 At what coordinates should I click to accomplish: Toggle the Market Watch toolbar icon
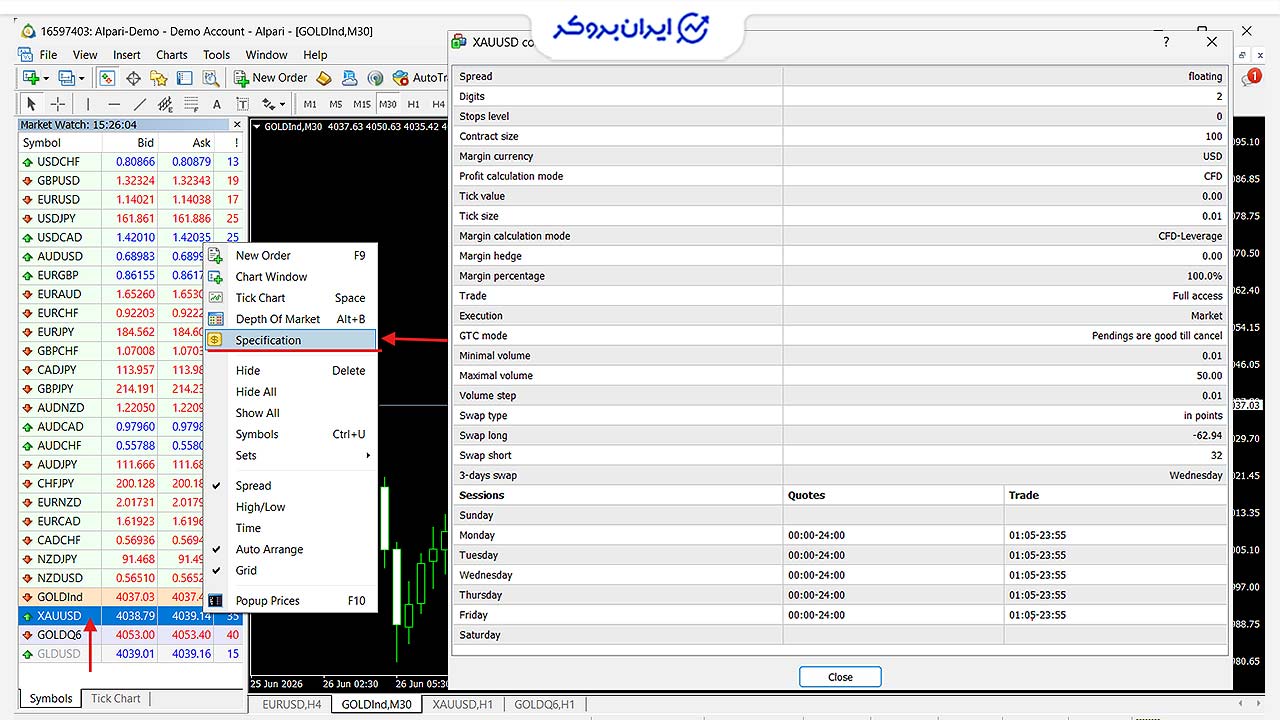pos(107,78)
